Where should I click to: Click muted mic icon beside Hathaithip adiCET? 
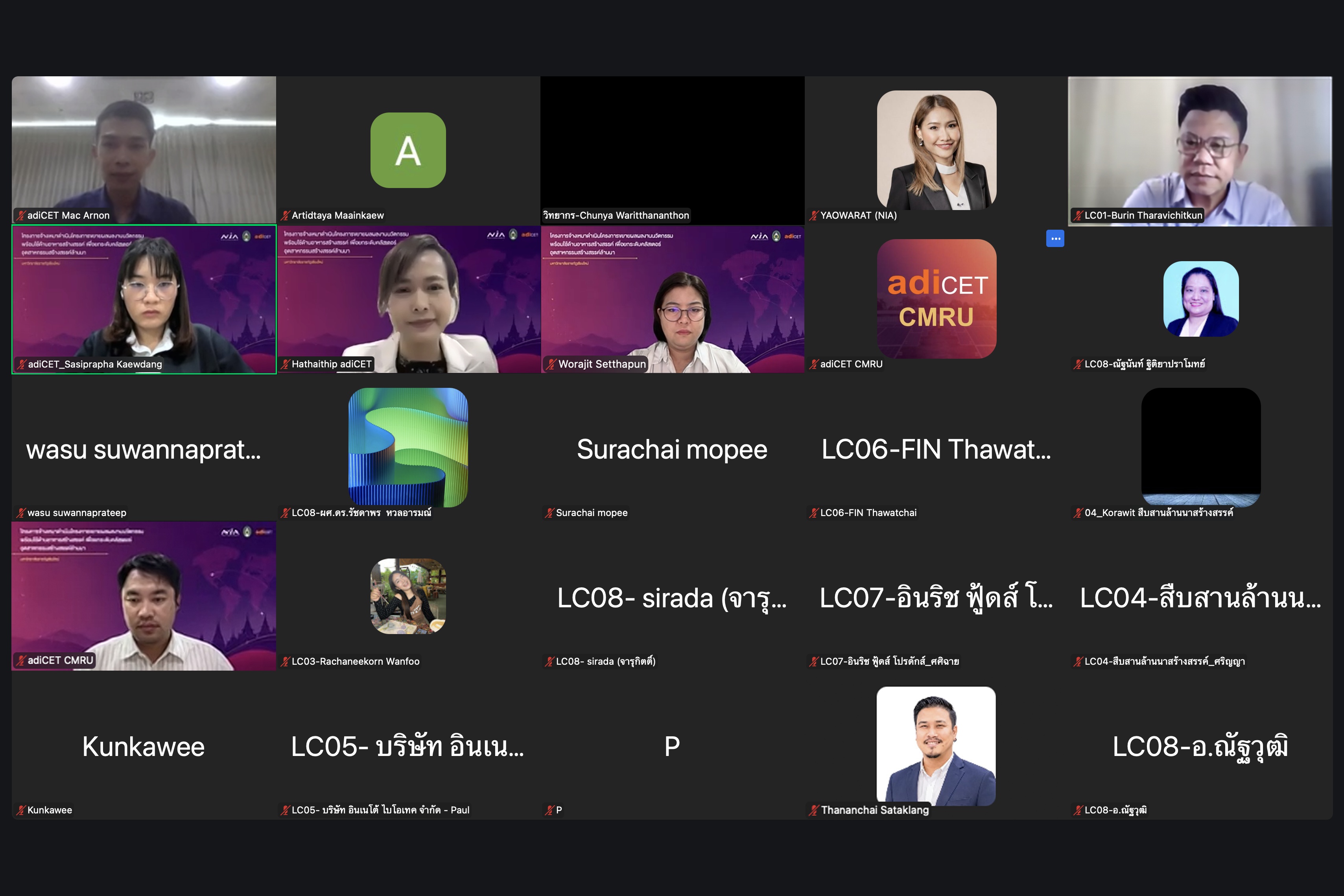coord(285,364)
